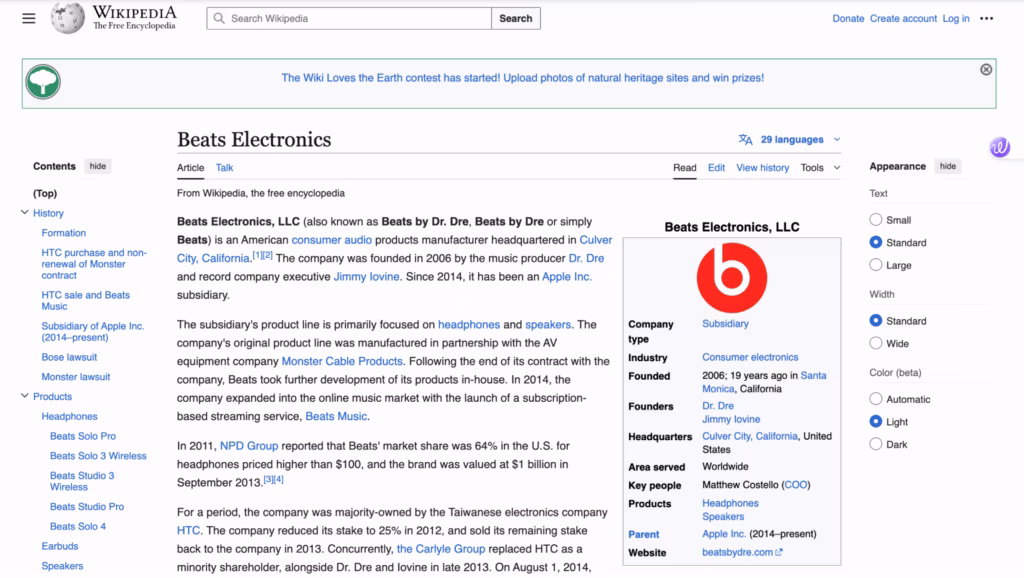Click the Search button

(515, 18)
